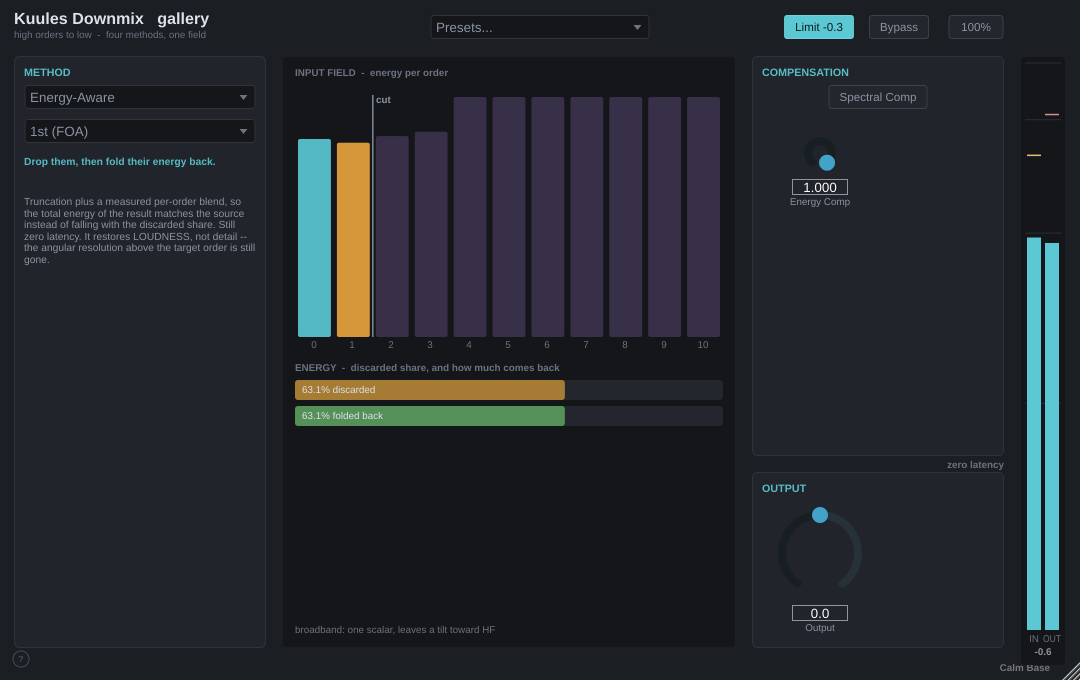Click the order 4 energy bar
Screen dimensions: 1080x680
point(470,217)
